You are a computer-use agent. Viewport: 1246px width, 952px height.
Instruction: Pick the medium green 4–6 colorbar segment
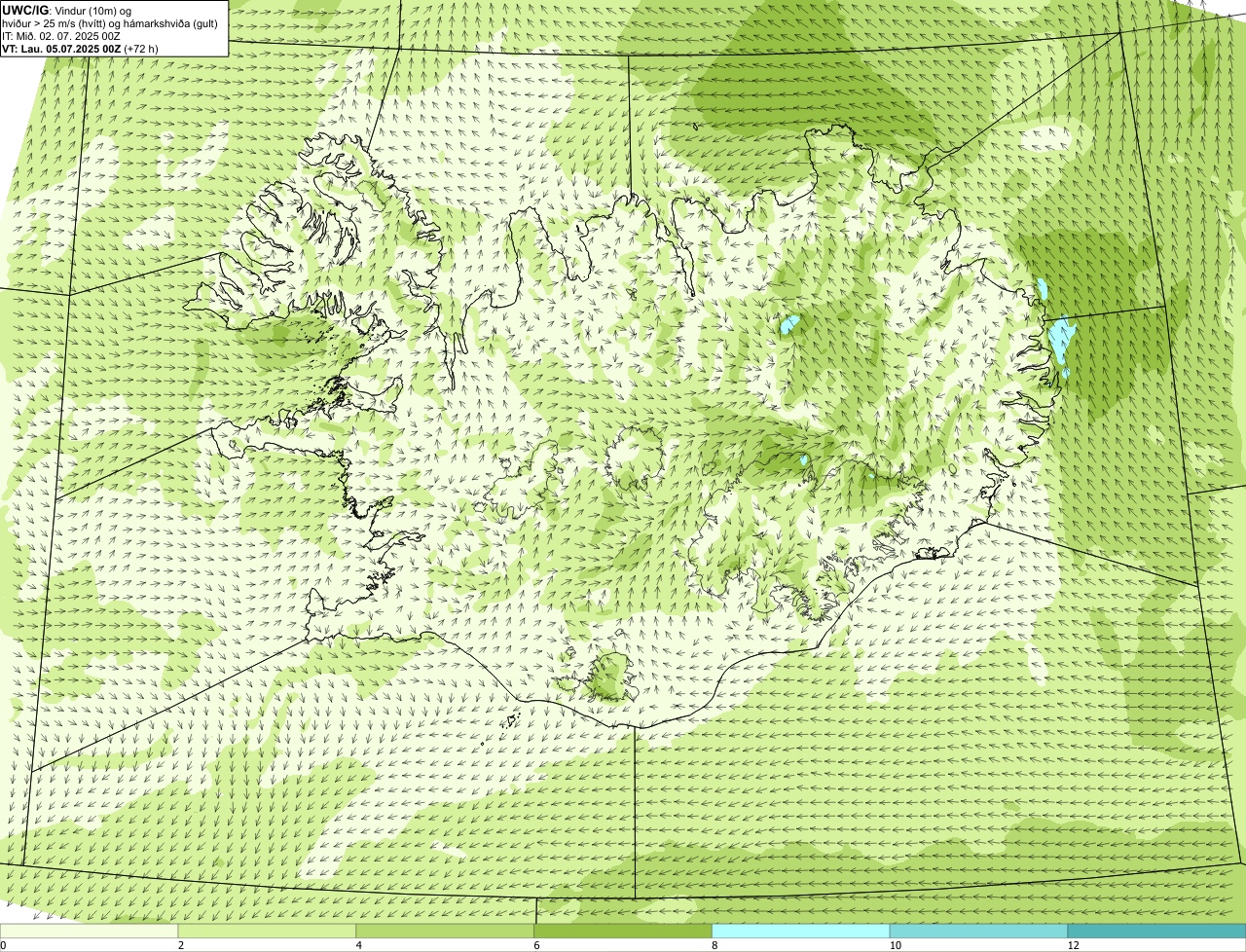(447, 931)
